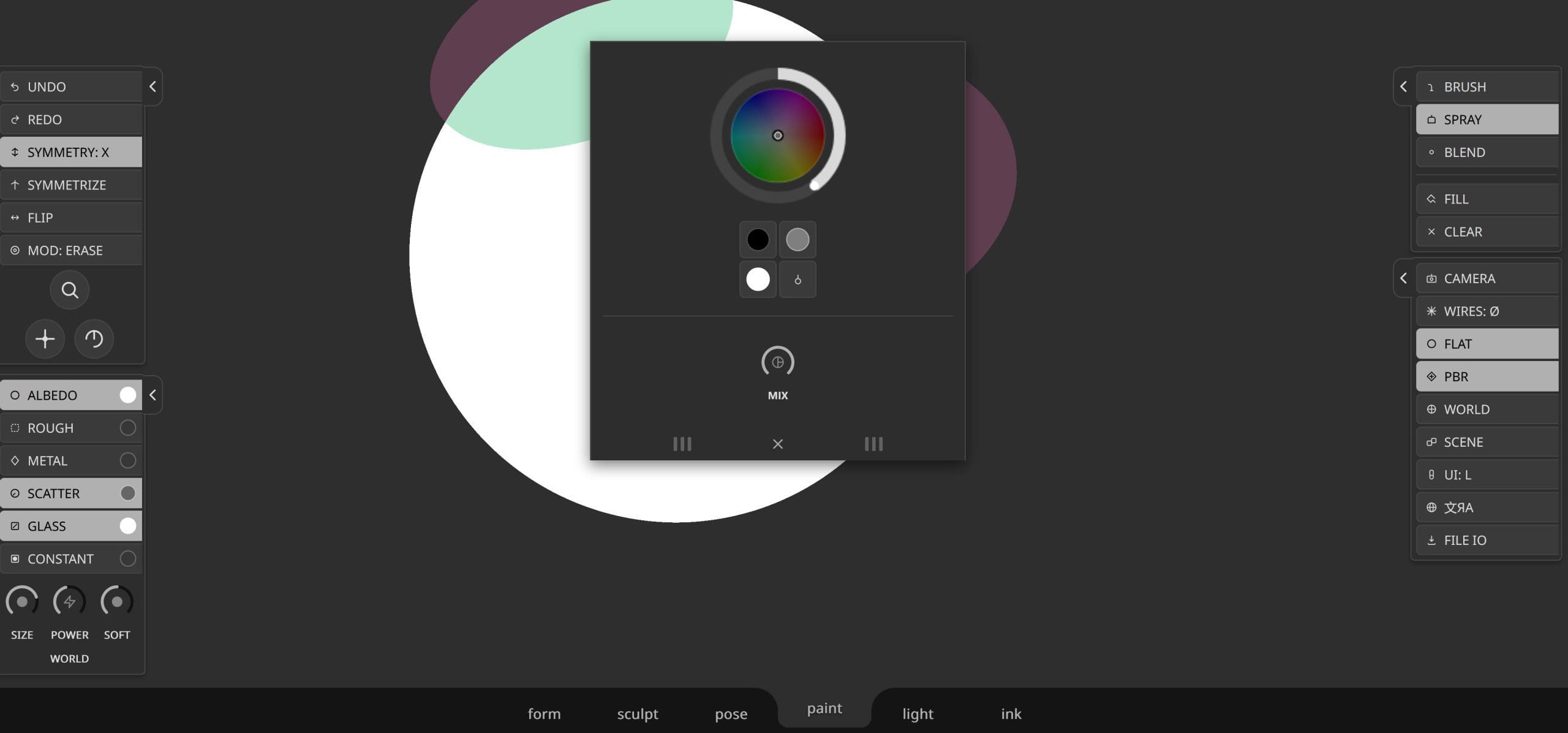1568x733 pixels.
Task: Toggle Flat shading mode
Action: tap(1487, 344)
